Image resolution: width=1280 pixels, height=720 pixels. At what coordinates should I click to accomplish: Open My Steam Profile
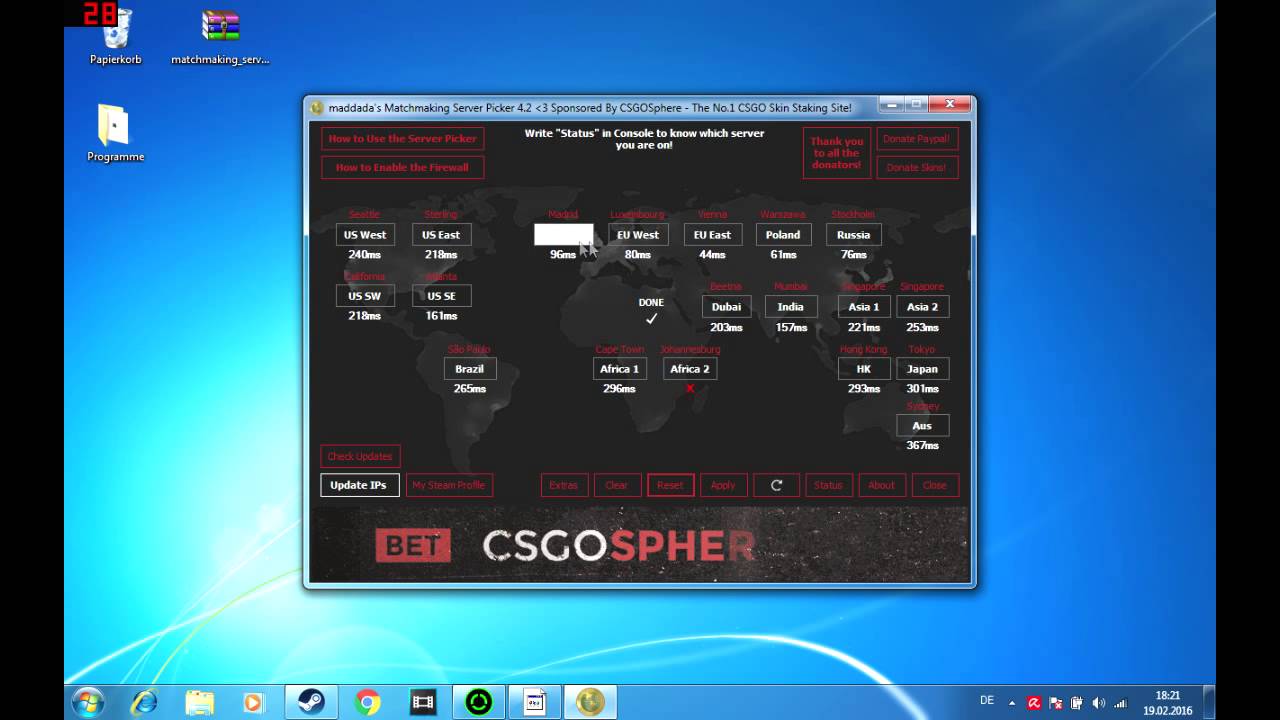[449, 485]
